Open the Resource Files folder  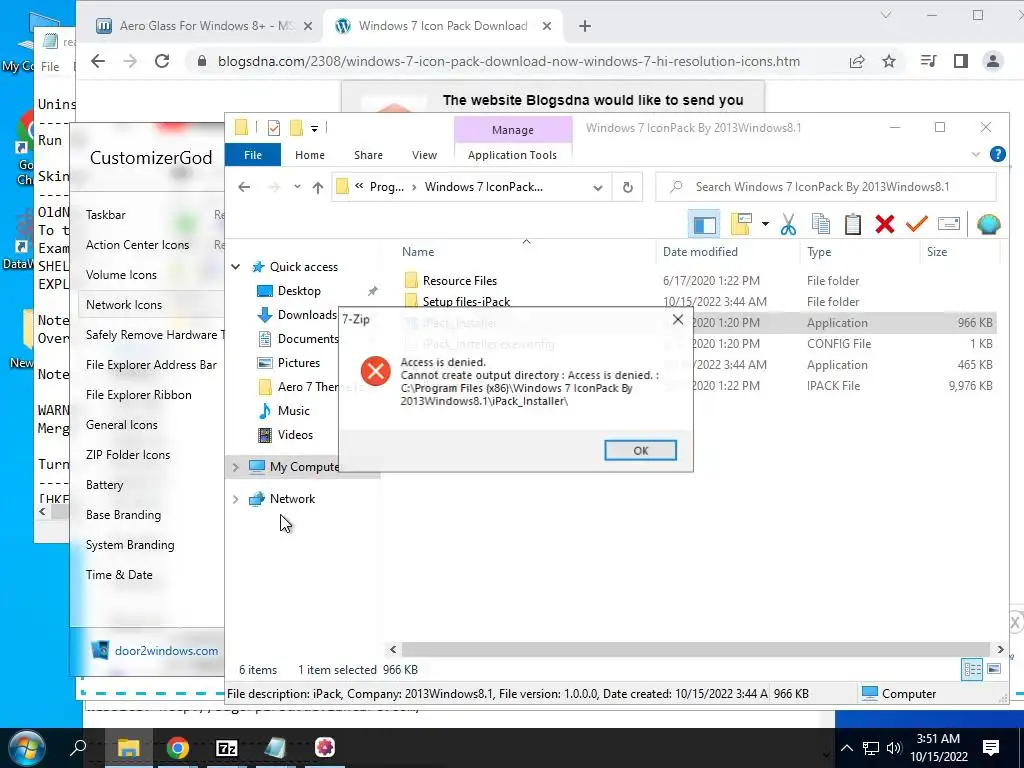click(460, 281)
